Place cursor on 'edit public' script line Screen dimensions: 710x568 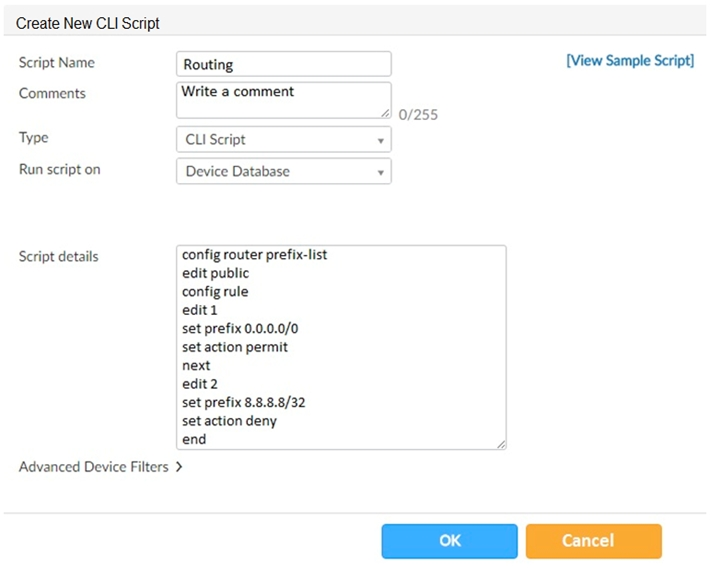pyautogui.click(x=216, y=273)
